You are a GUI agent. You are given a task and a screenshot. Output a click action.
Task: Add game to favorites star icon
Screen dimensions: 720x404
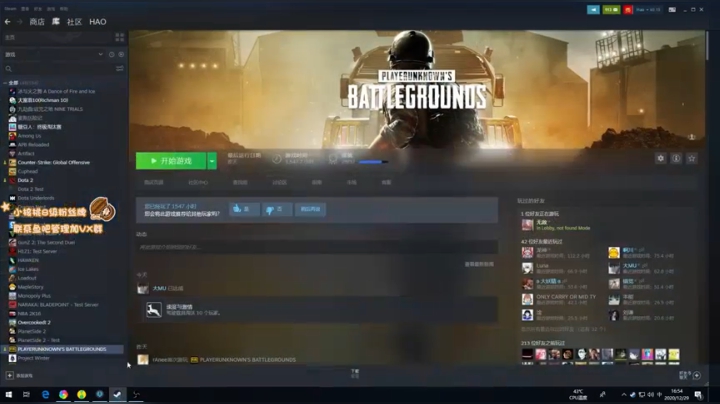coord(692,158)
